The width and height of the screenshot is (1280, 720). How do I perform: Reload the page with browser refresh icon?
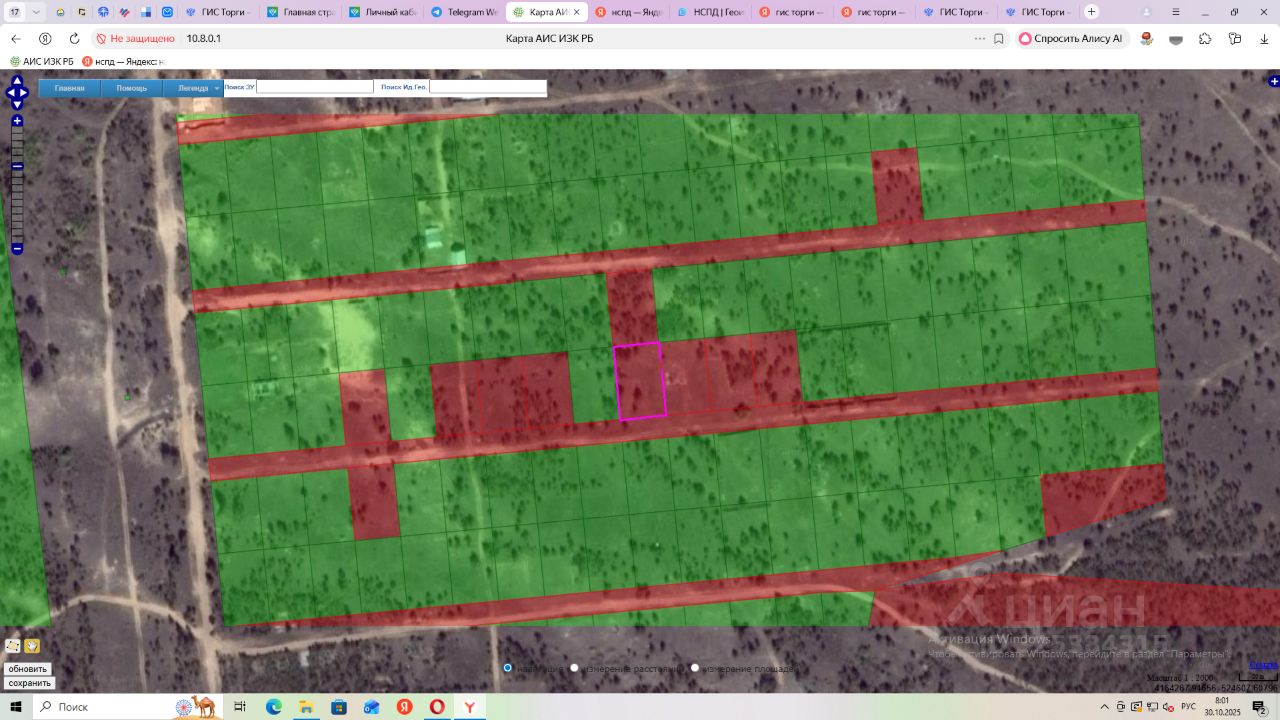coord(74,38)
